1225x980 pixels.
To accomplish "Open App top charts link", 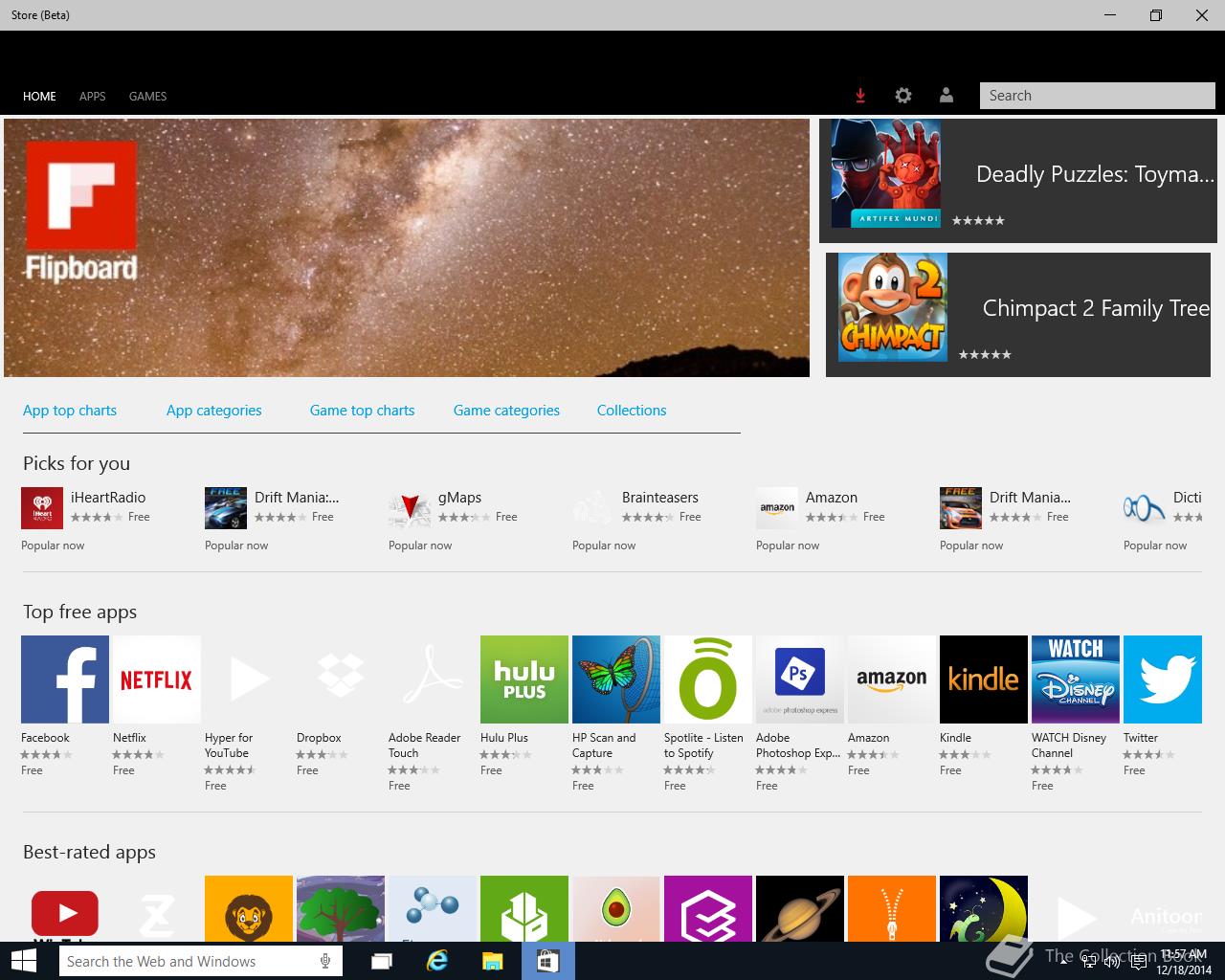I will click(70, 411).
